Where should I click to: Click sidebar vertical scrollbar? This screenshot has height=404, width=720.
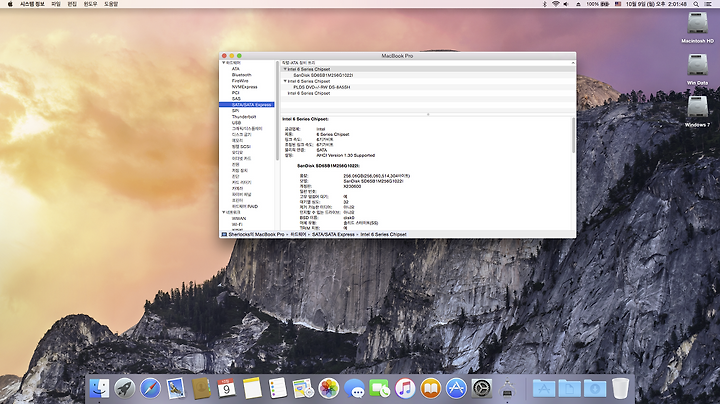(x=277, y=110)
